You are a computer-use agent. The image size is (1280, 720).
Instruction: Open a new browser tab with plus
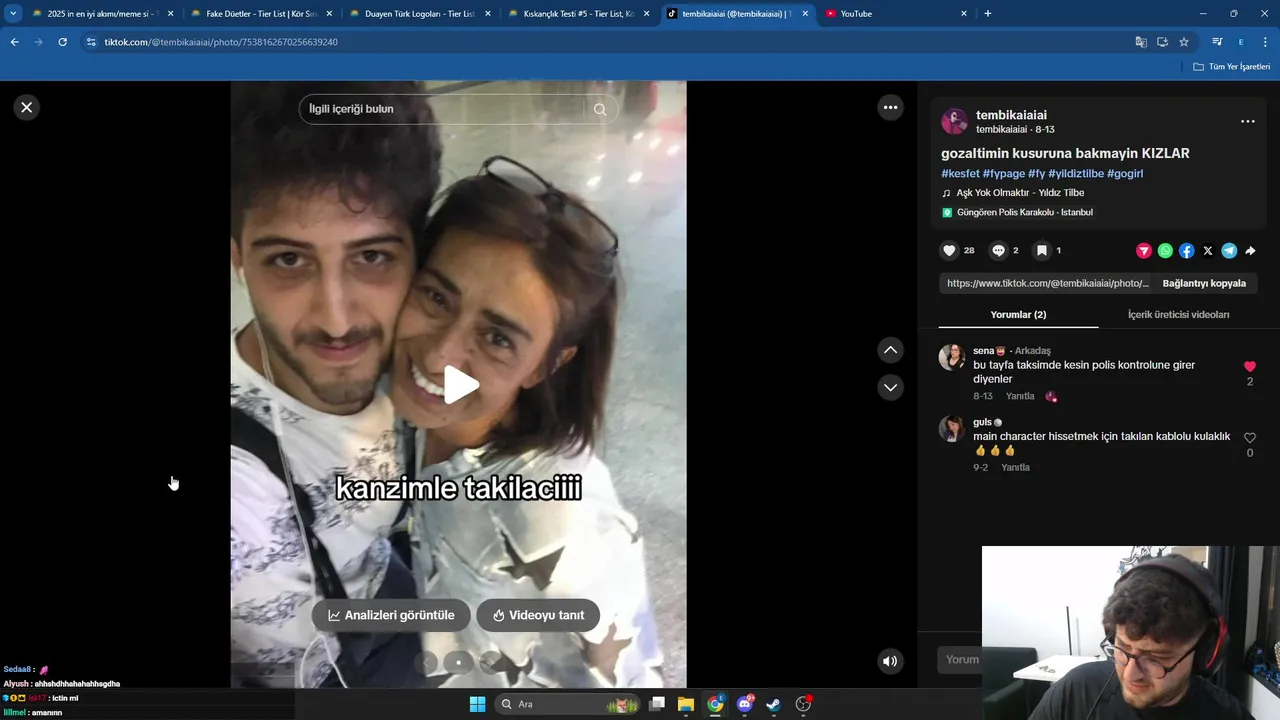[x=988, y=14]
